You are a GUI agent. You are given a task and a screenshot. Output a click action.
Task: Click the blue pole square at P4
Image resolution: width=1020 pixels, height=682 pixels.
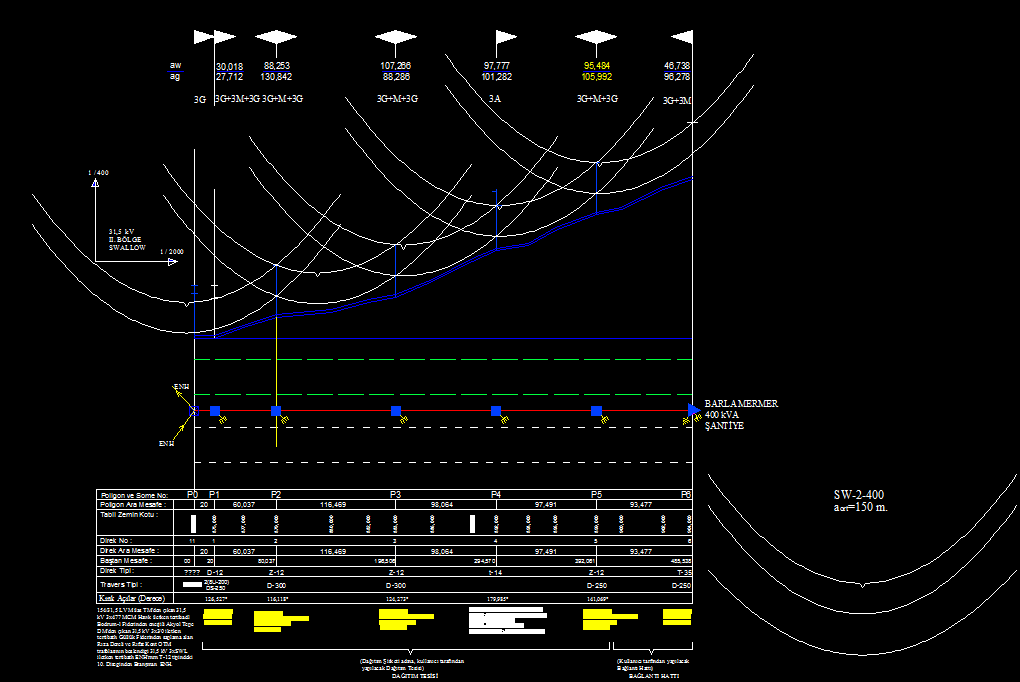[x=496, y=411]
